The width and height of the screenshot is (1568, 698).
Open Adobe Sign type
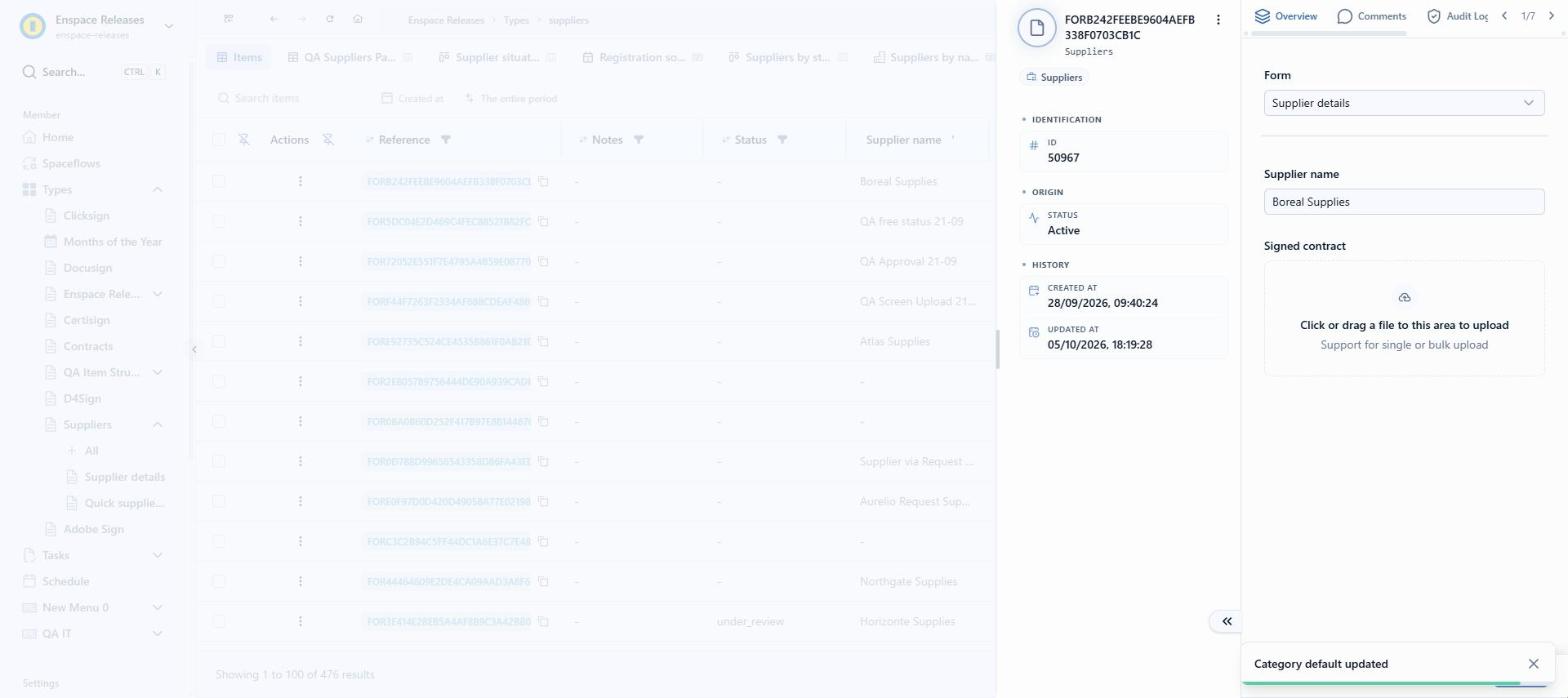[x=93, y=529]
